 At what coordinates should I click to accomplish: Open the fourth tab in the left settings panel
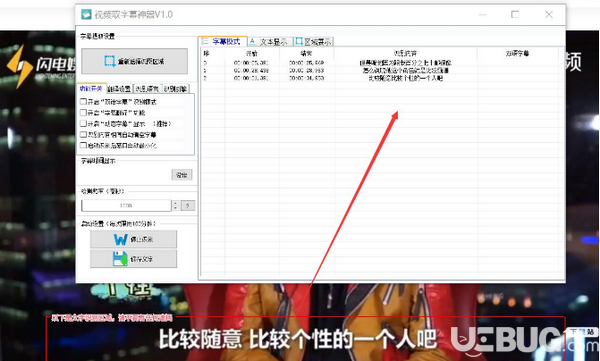pos(176,89)
